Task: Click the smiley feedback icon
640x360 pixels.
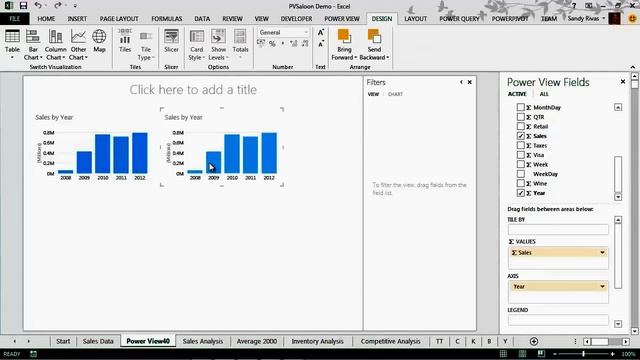Action: (x=632, y=18)
